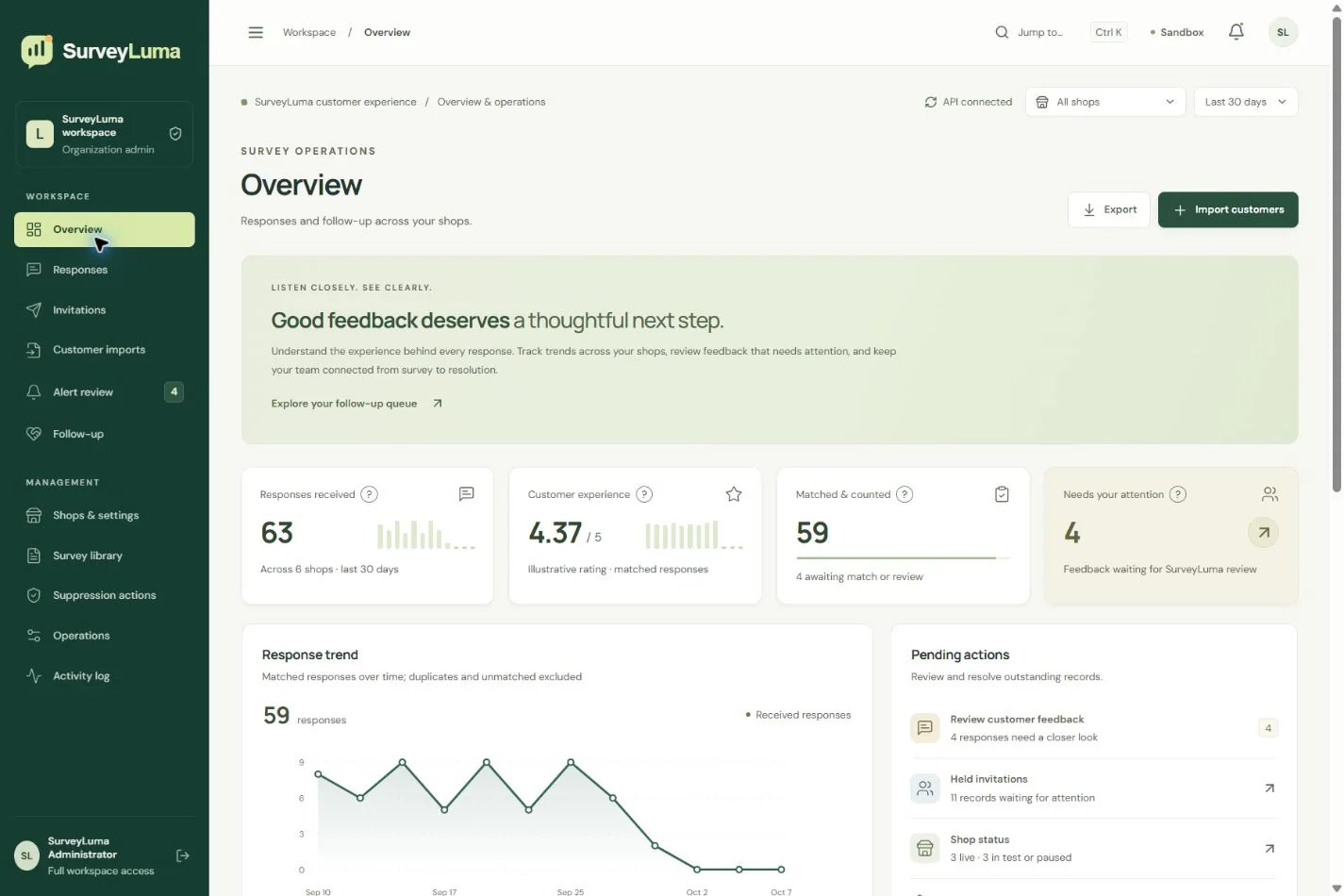Follow the Explore your follow-up queue link

point(357,404)
